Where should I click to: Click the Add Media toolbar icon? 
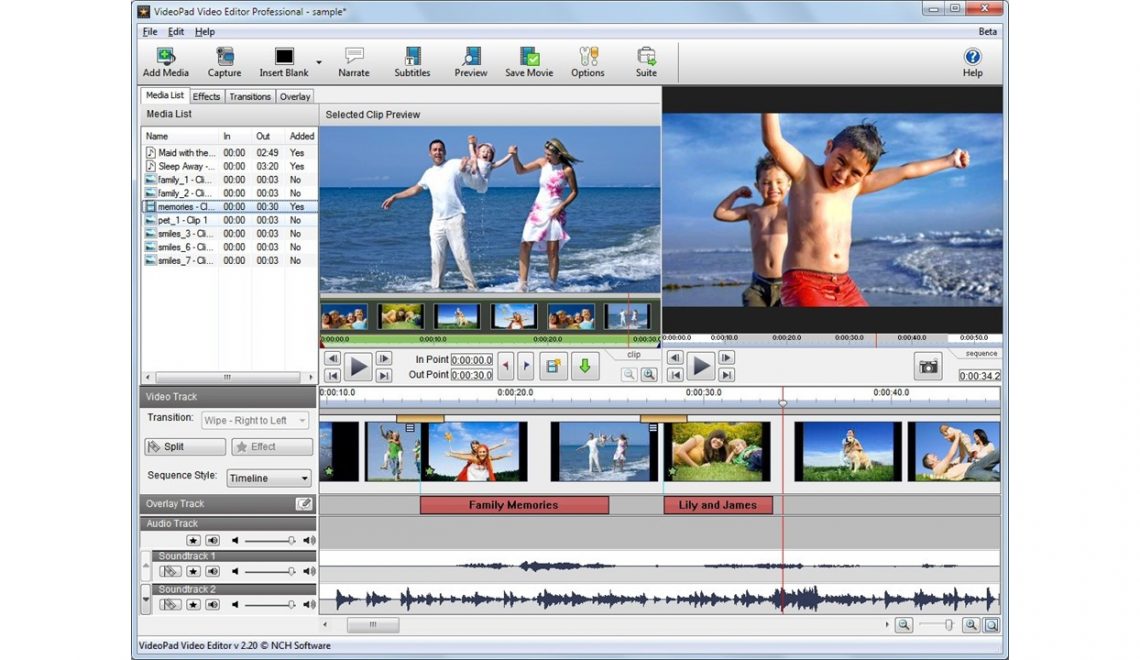[165, 57]
